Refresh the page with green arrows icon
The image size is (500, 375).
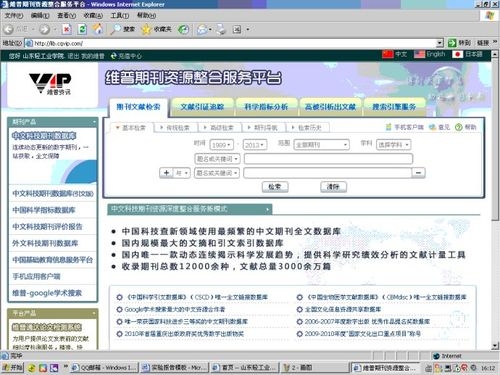pyautogui.click(x=82, y=30)
